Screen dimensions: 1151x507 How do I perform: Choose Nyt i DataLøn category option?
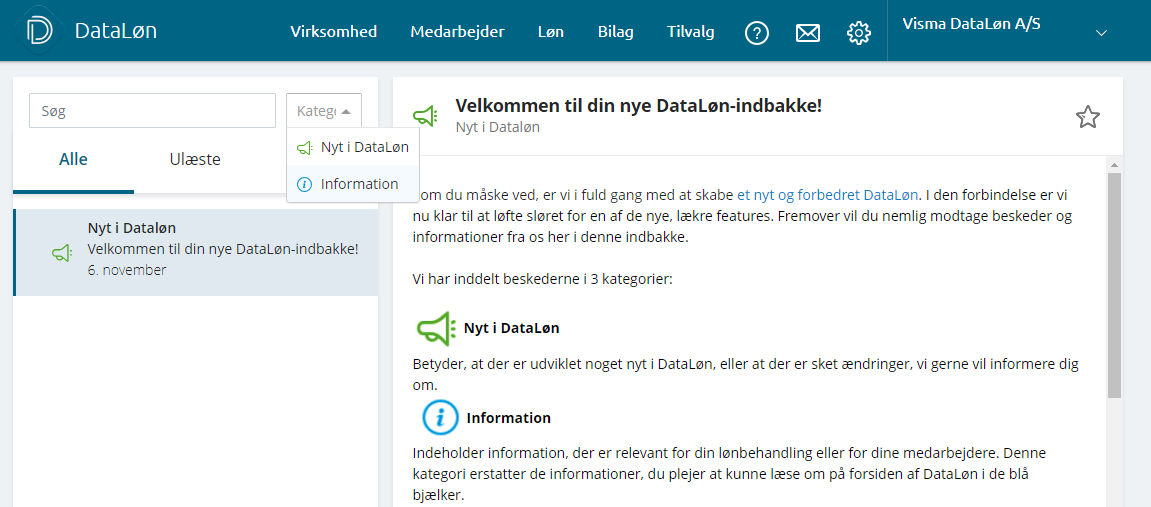(x=353, y=147)
